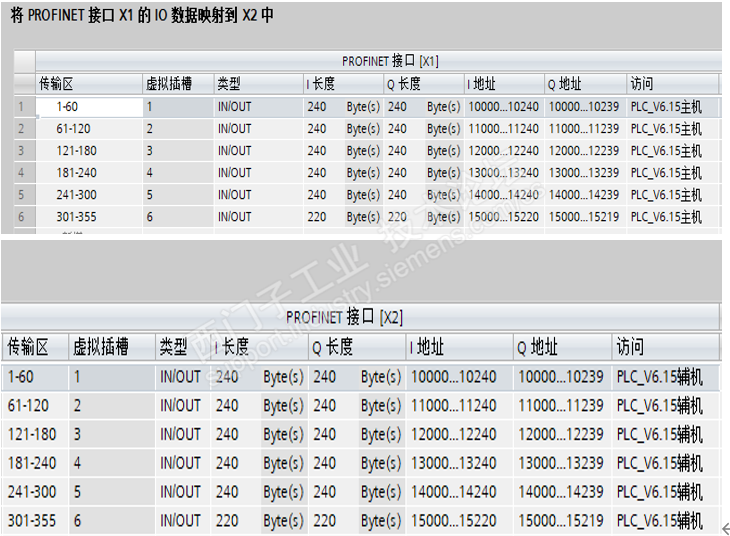Click Q address '15000...15219' in X1 table
The width and height of the screenshot is (730, 536).
(584, 217)
